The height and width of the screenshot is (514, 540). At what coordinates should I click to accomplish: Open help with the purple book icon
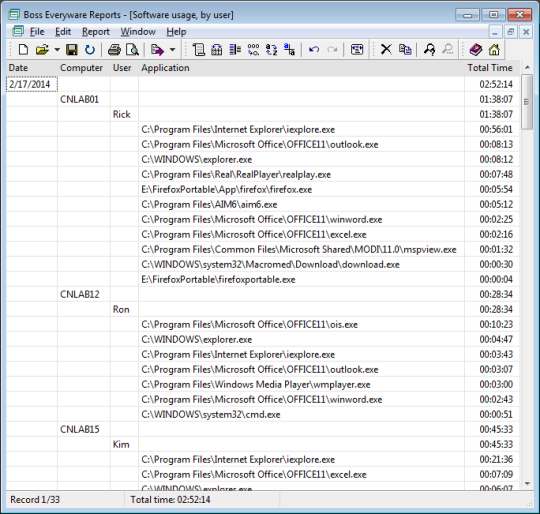pos(476,50)
